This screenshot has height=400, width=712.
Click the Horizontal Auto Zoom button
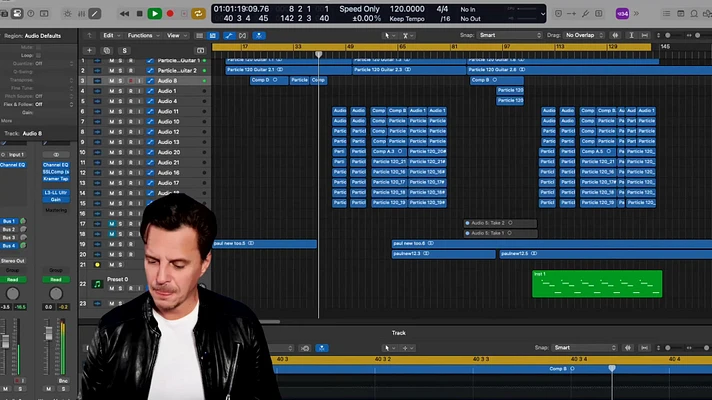coord(644,35)
